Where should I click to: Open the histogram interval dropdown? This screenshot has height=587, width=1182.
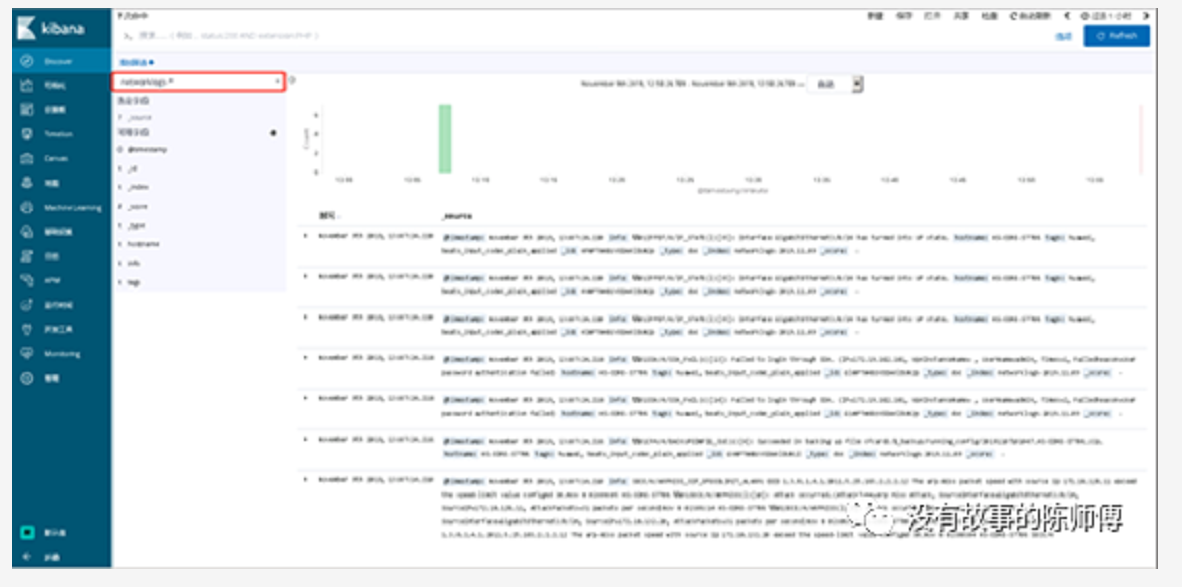pyautogui.click(x=835, y=84)
